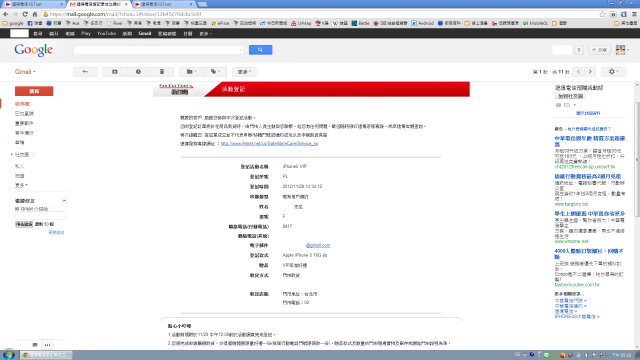Go back with the browser back arrow
This screenshot has height=360, width=640.
coord(6,14)
